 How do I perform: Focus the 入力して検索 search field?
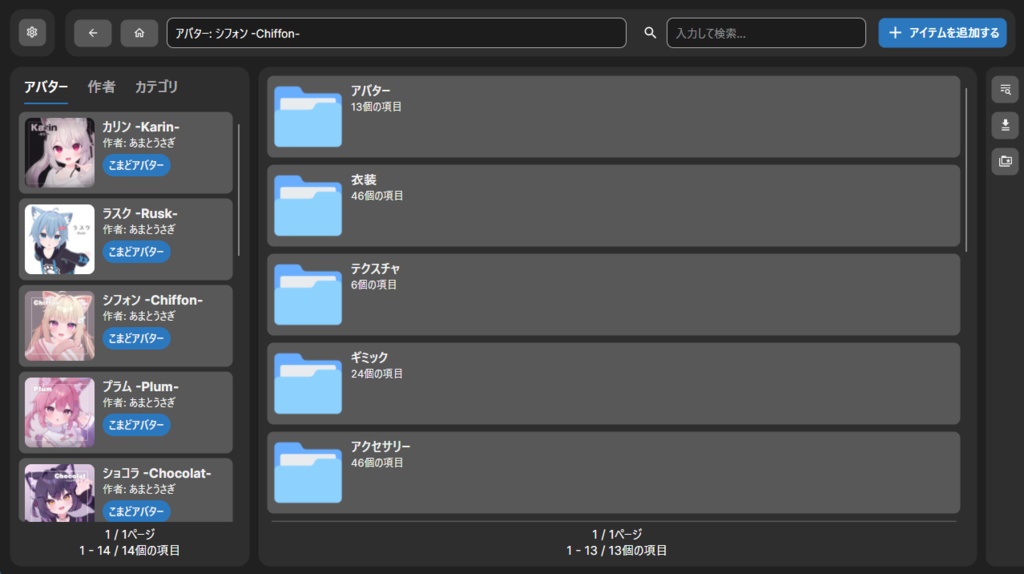pos(766,33)
